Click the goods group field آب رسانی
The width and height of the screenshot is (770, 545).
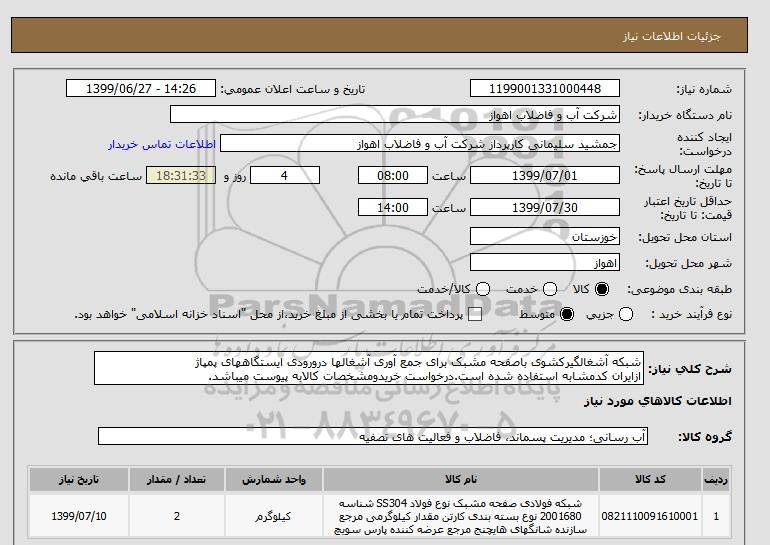point(373,436)
